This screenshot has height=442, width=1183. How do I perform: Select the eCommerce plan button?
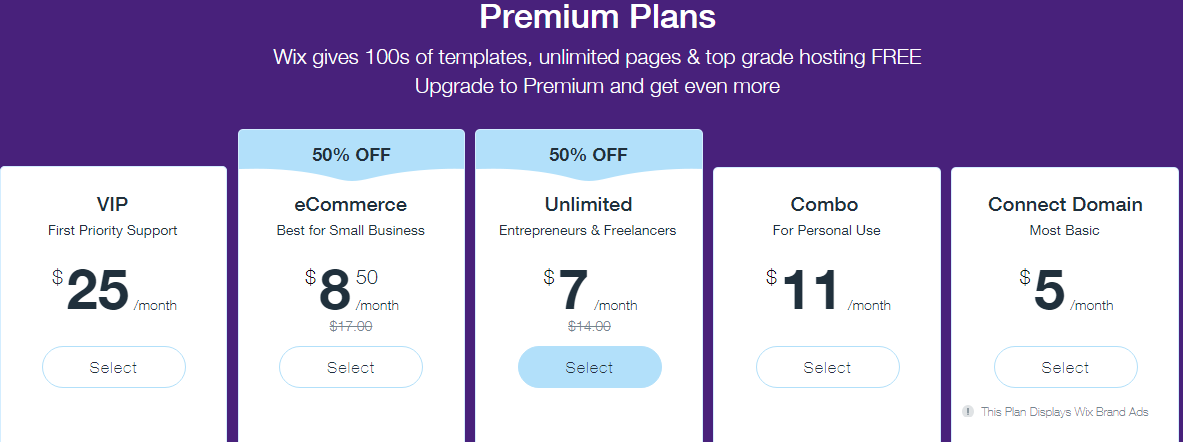pos(351,367)
